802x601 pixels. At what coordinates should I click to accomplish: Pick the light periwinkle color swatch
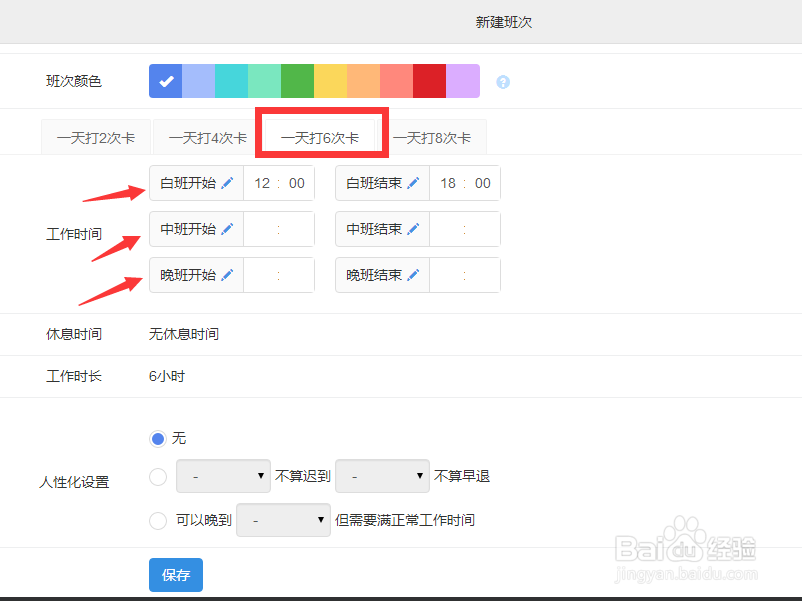pyautogui.click(x=198, y=81)
